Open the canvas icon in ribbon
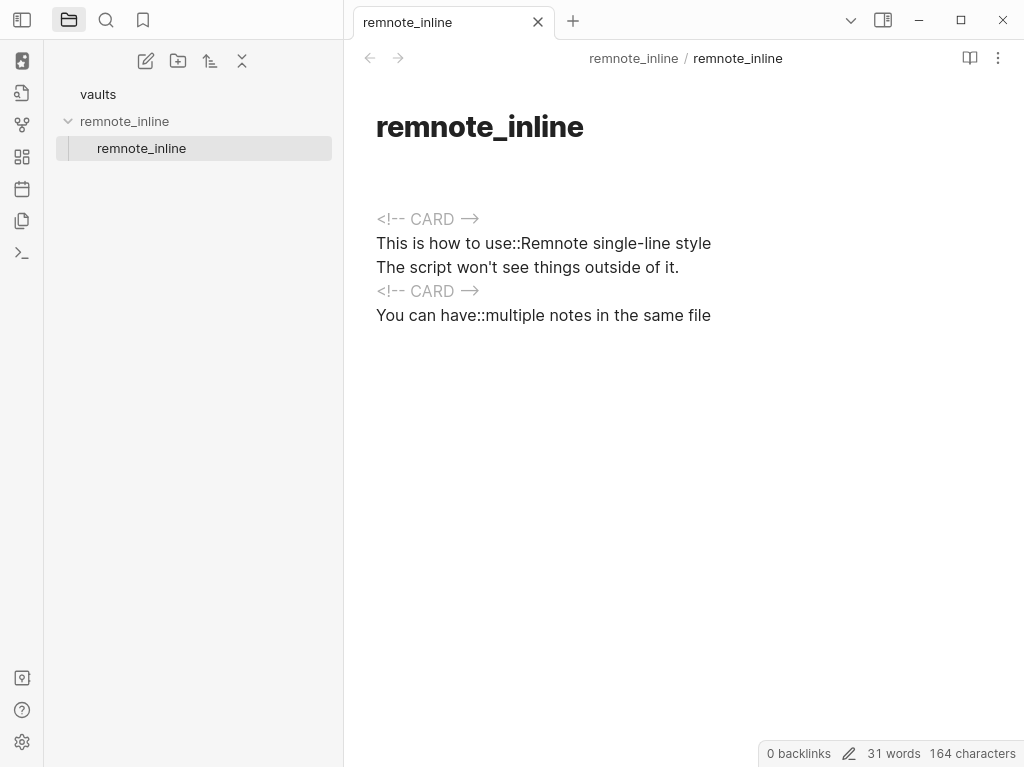Image resolution: width=1024 pixels, height=767 pixels. [22, 157]
